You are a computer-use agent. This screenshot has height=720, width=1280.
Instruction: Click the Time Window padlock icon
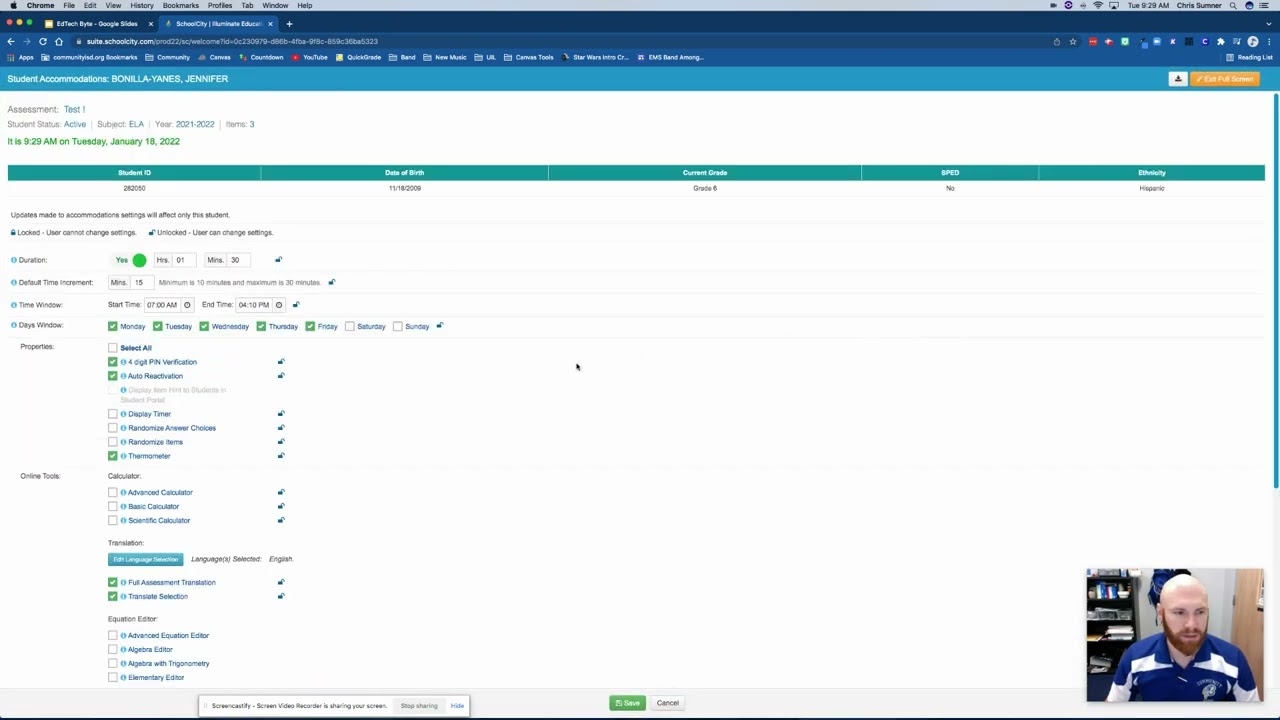[296, 305]
